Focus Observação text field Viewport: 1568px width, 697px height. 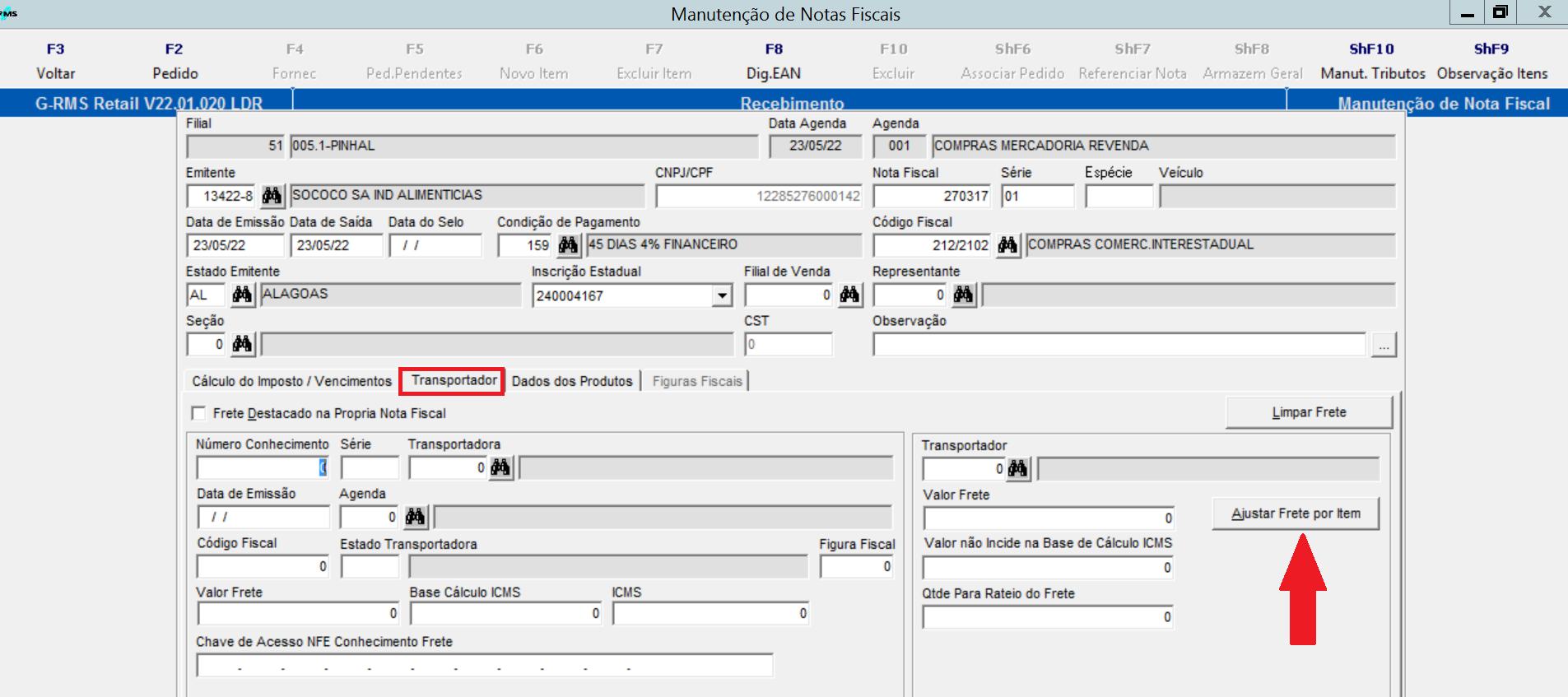(x=1119, y=345)
